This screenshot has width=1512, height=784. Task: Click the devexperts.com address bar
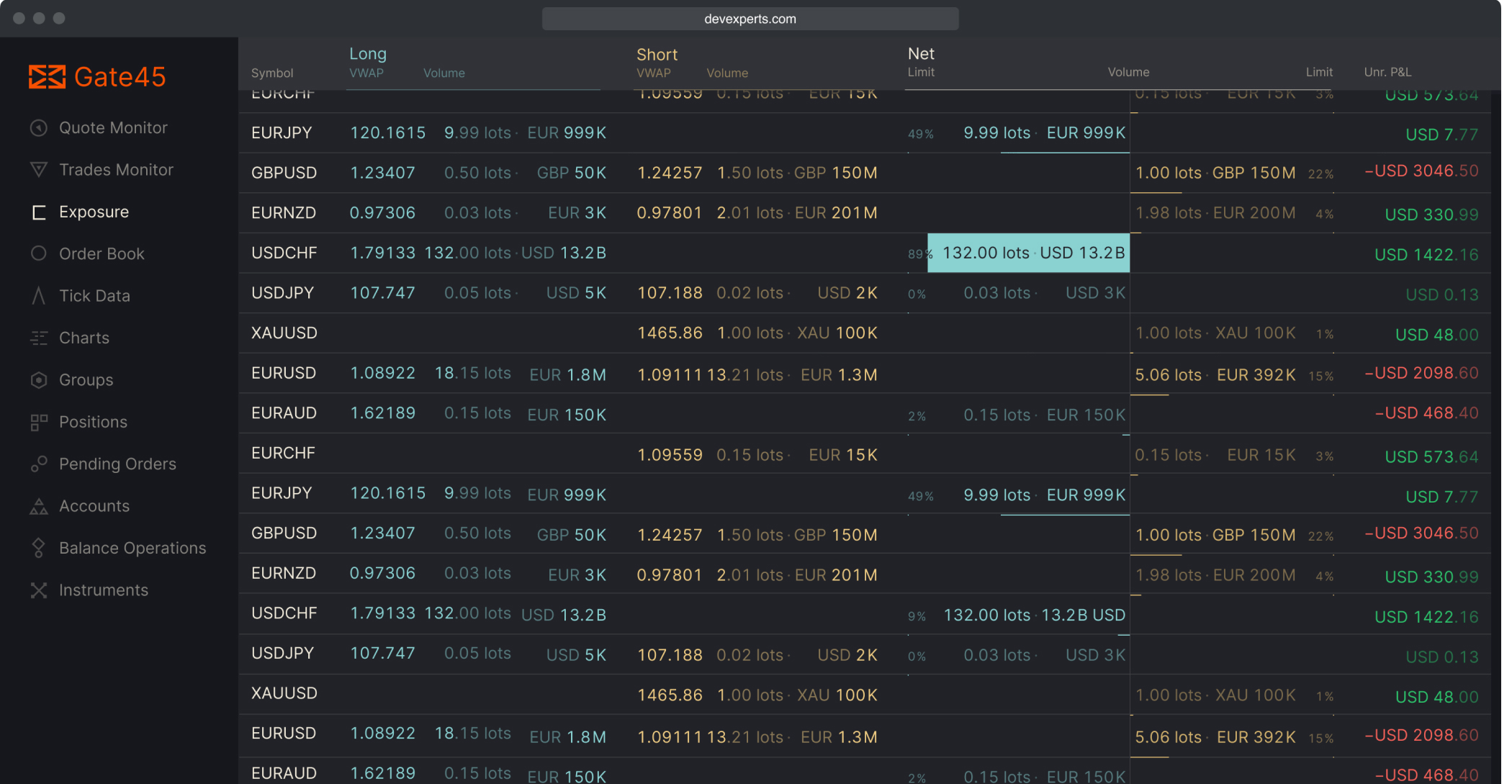pyautogui.click(x=750, y=19)
